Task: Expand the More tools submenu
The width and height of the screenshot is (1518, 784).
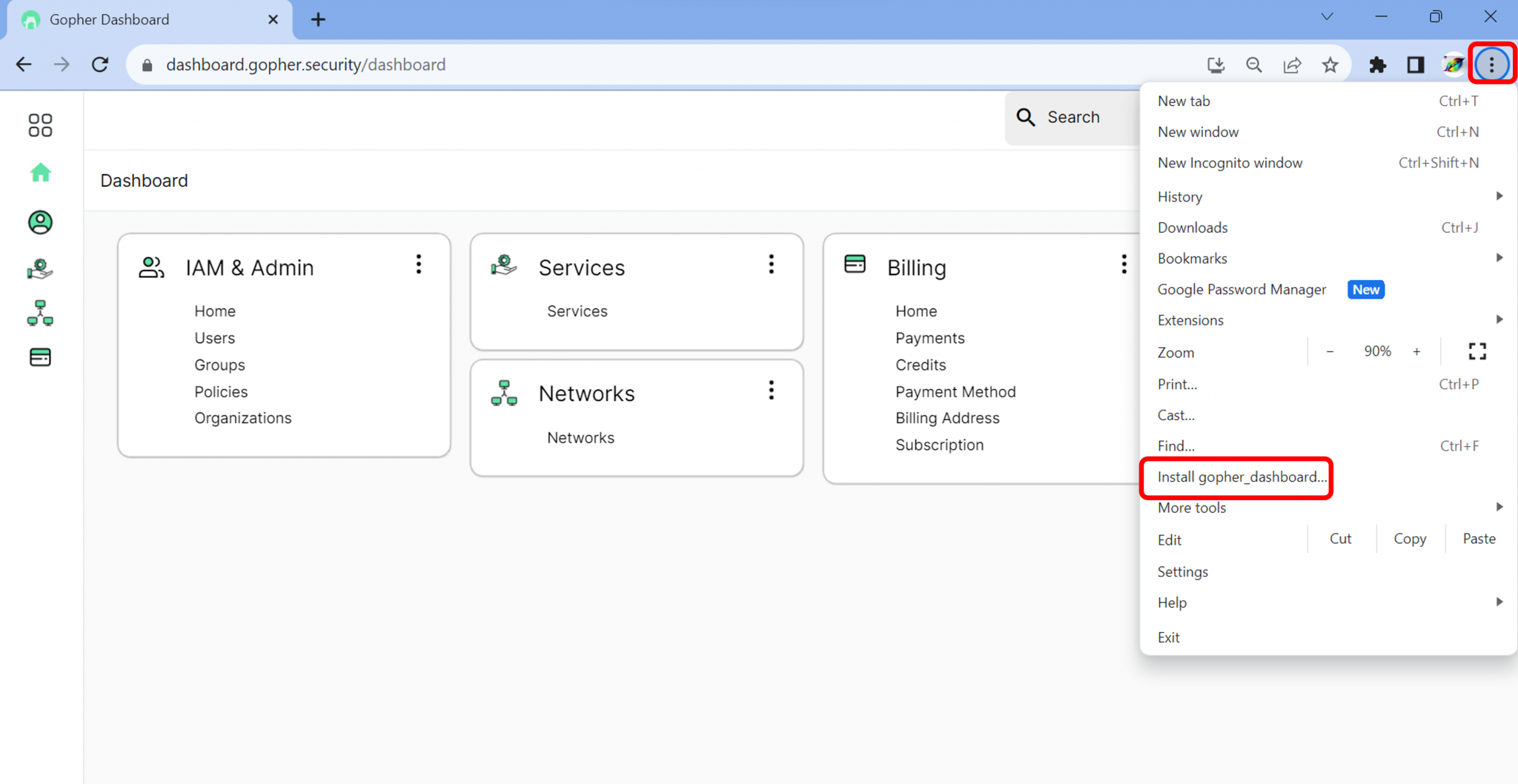Action: coord(1327,508)
